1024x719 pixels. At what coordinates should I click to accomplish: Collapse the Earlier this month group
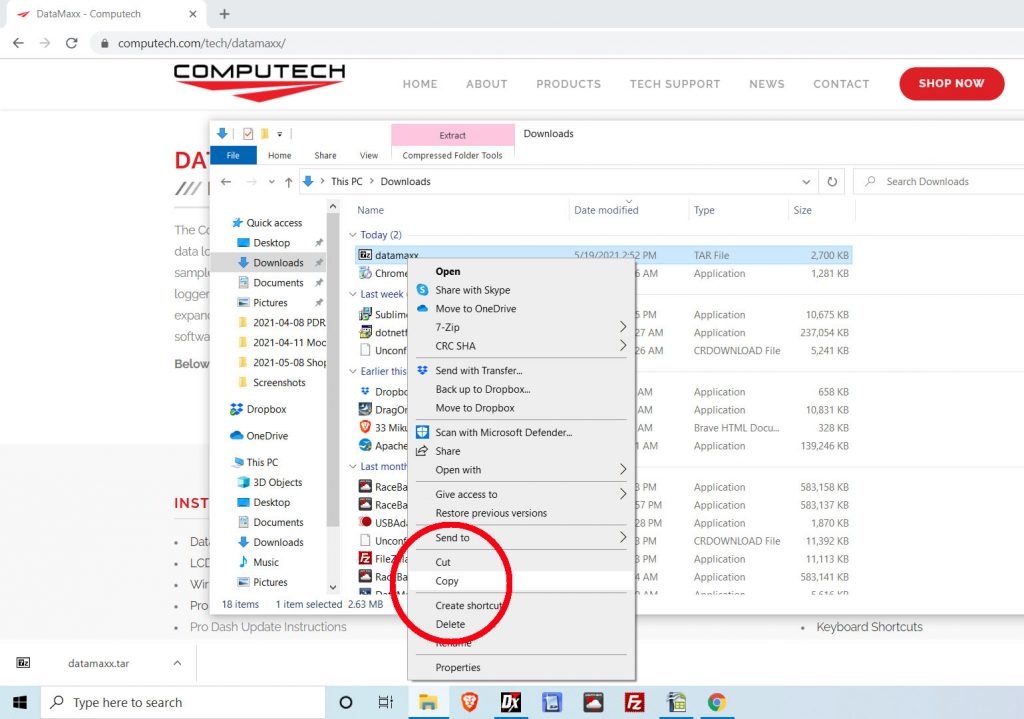[353, 372]
